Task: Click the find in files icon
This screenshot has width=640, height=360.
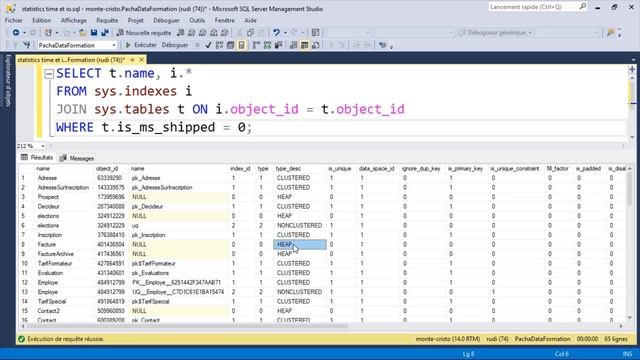Action: coord(611,33)
